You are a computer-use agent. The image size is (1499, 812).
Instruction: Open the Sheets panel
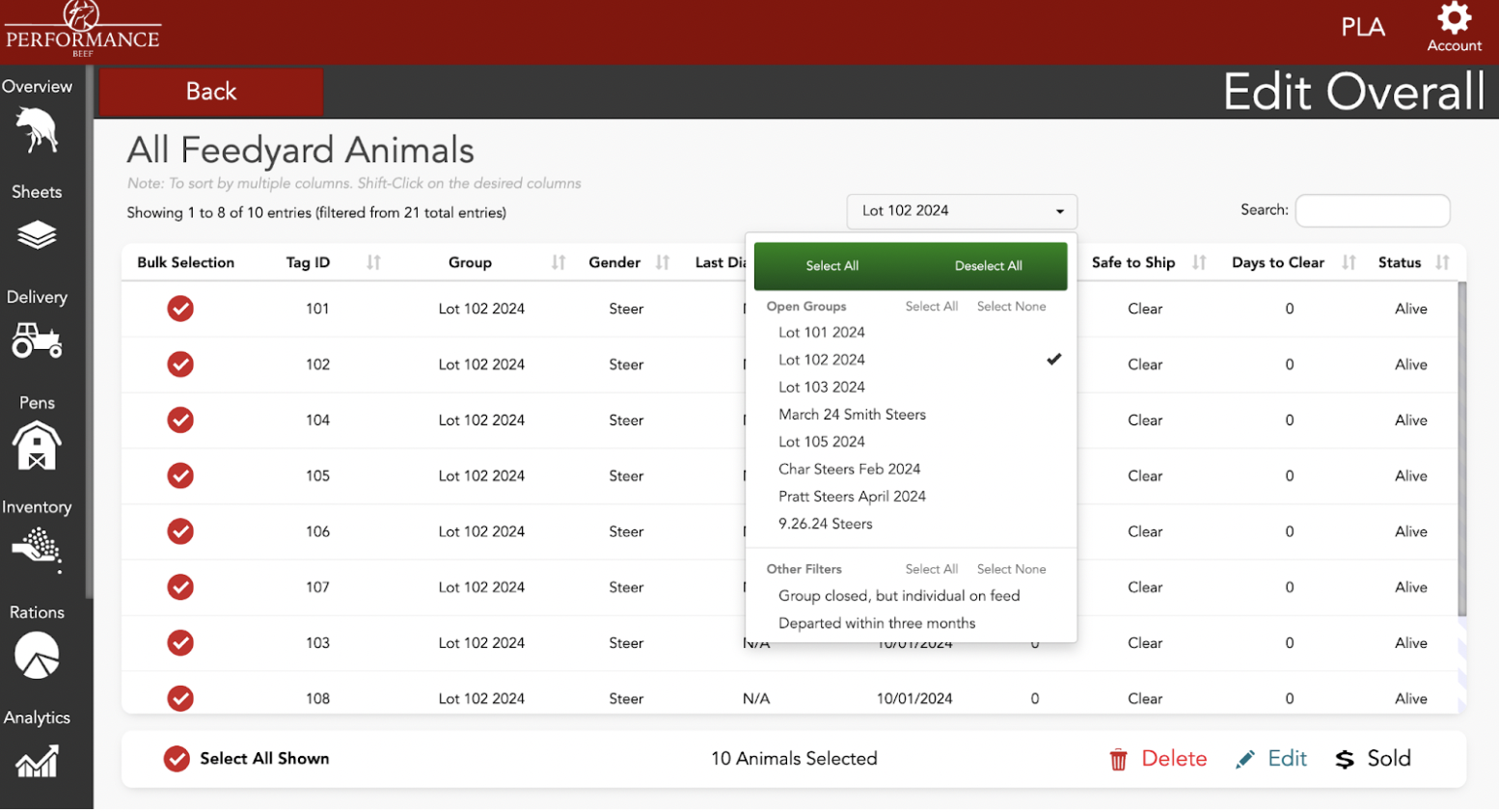tap(39, 234)
